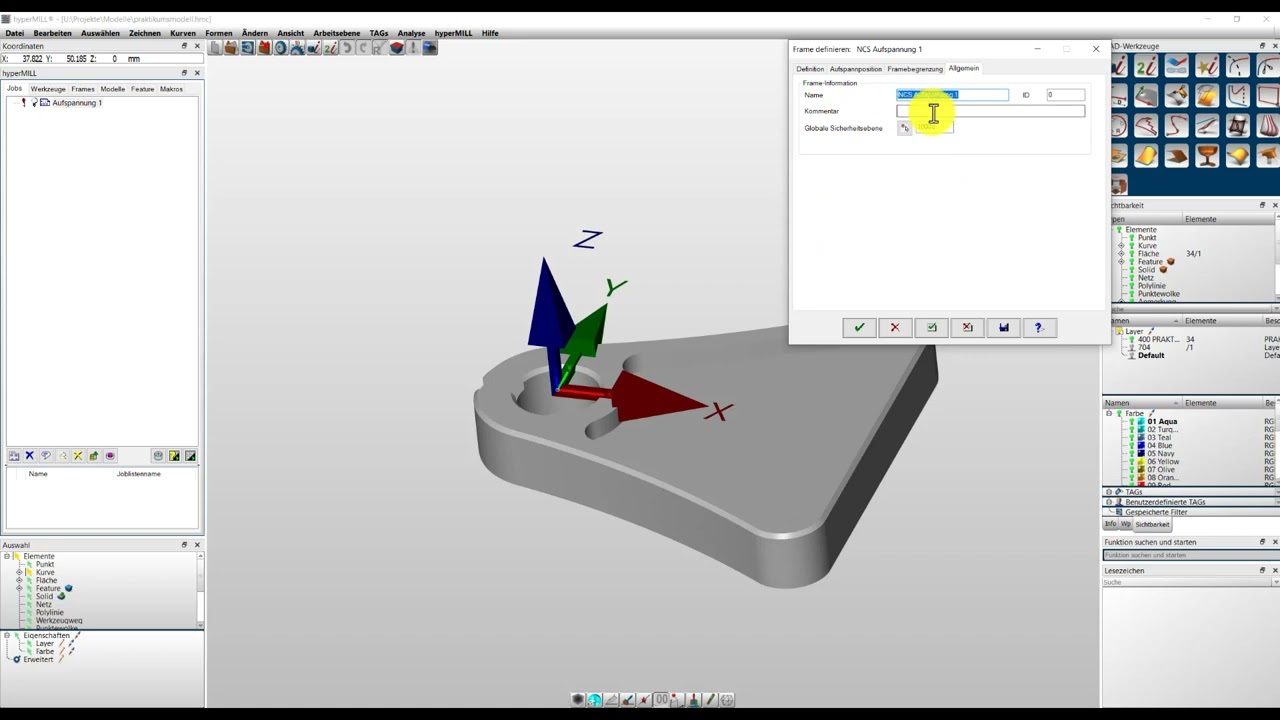Viewport: 1280px width, 720px height.
Task: Click the blue X delete icon in Jobs panel
Action: coord(29,456)
